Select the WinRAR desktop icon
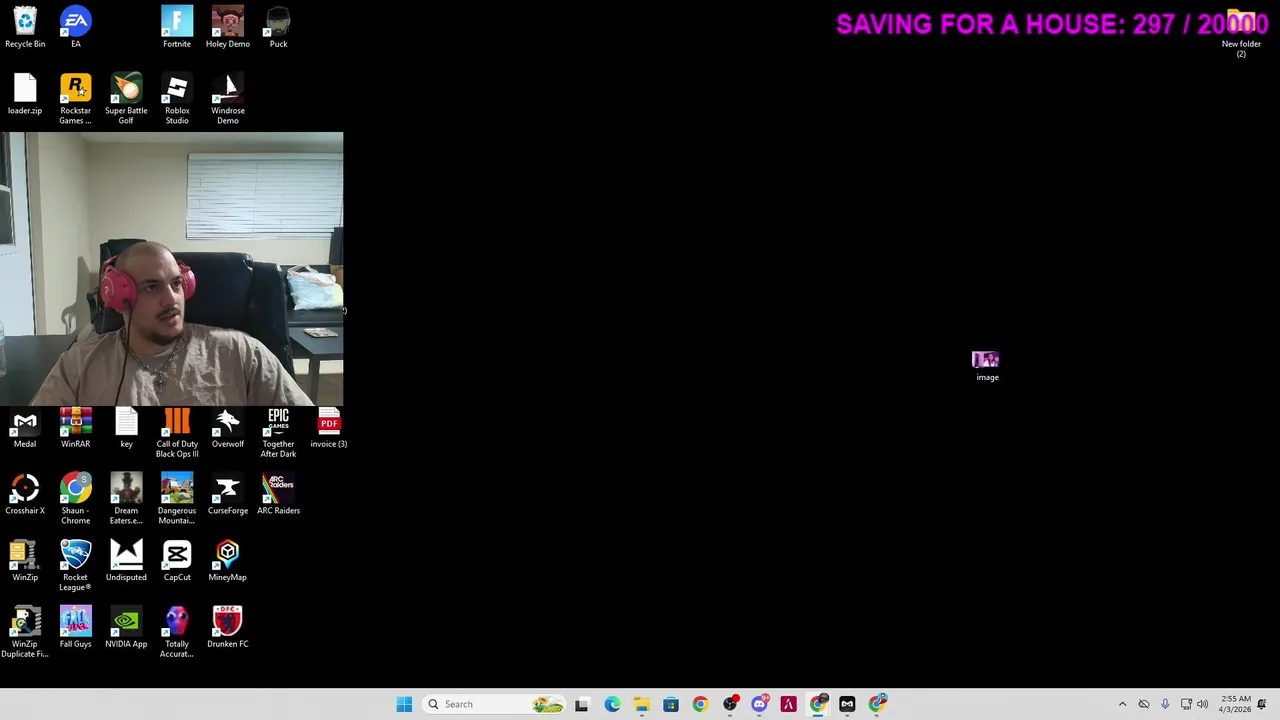This screenshot has width=1280, height=720. click(x=76, y=428)
